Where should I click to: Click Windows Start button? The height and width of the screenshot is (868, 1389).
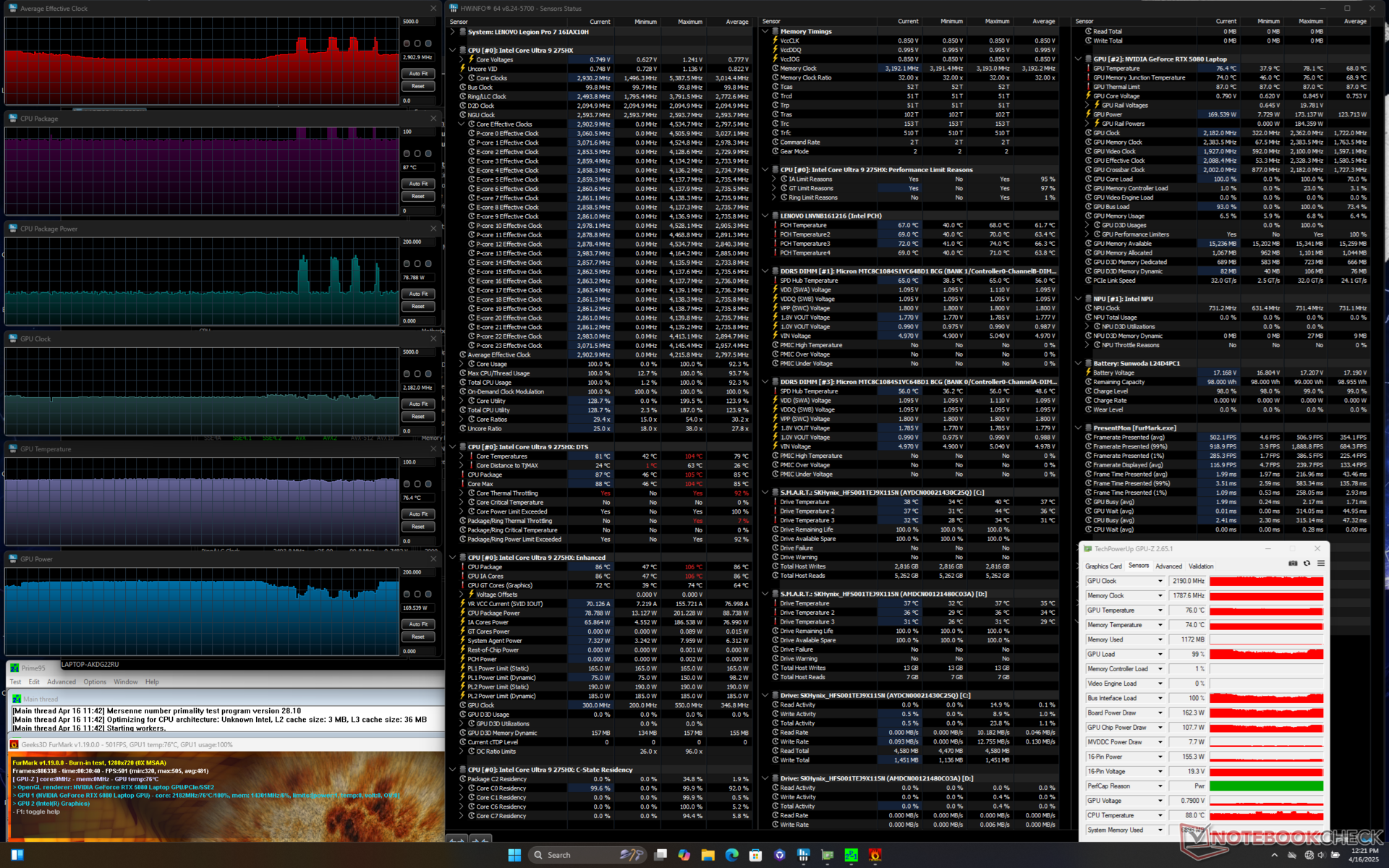click(514, 855)
